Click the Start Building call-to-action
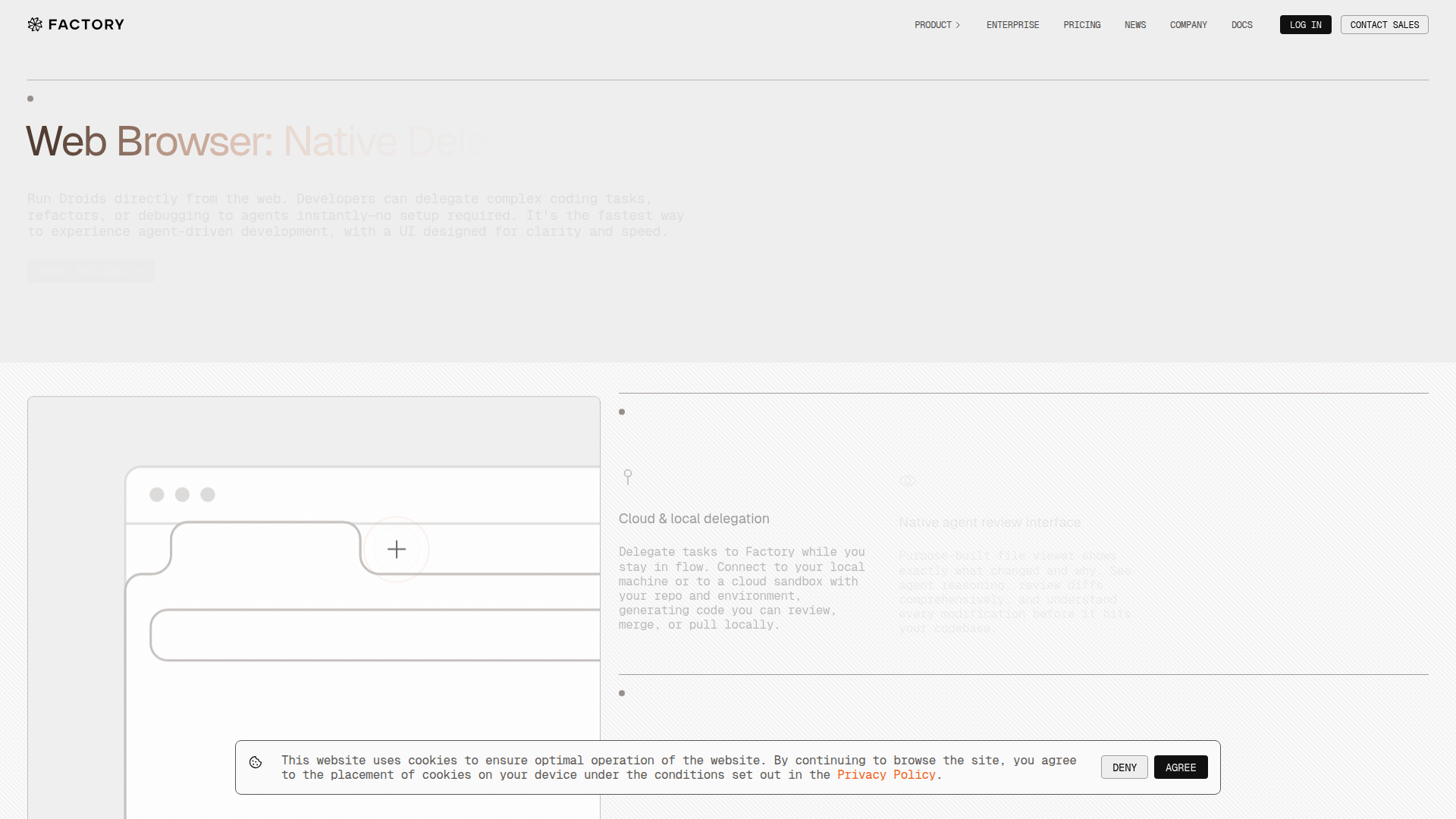The width and height of the screenshot is (1456, 819). (90, 271)
